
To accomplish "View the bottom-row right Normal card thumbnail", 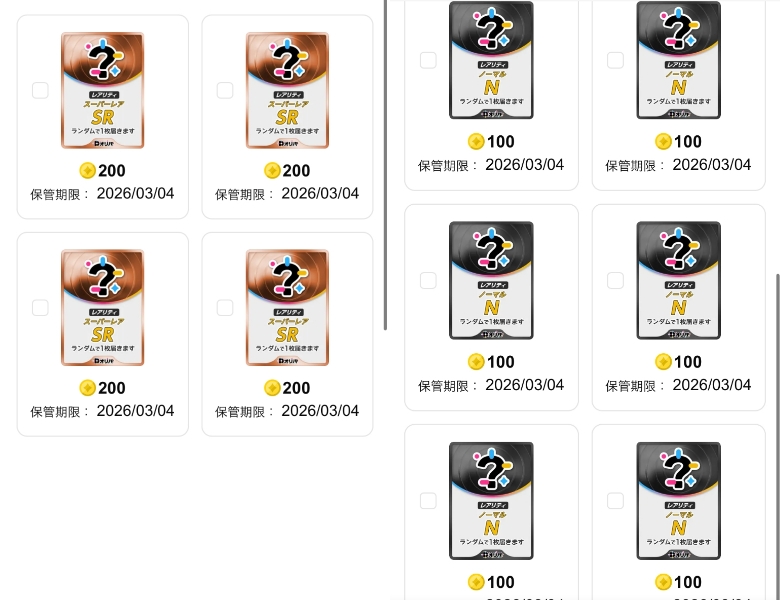I will pyautogui.click(x=679, y=500).
